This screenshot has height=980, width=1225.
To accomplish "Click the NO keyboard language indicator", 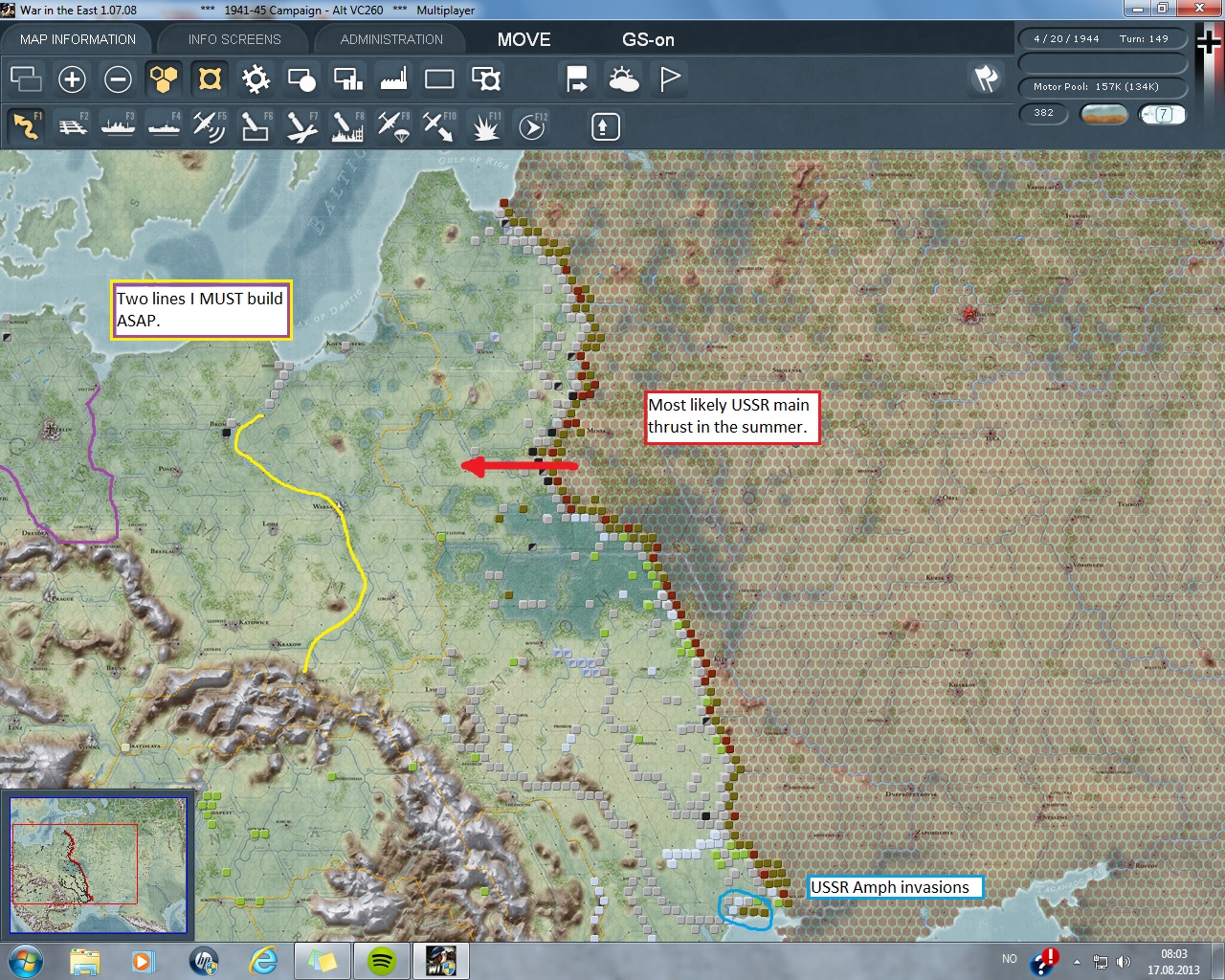I will [1009, 959].
